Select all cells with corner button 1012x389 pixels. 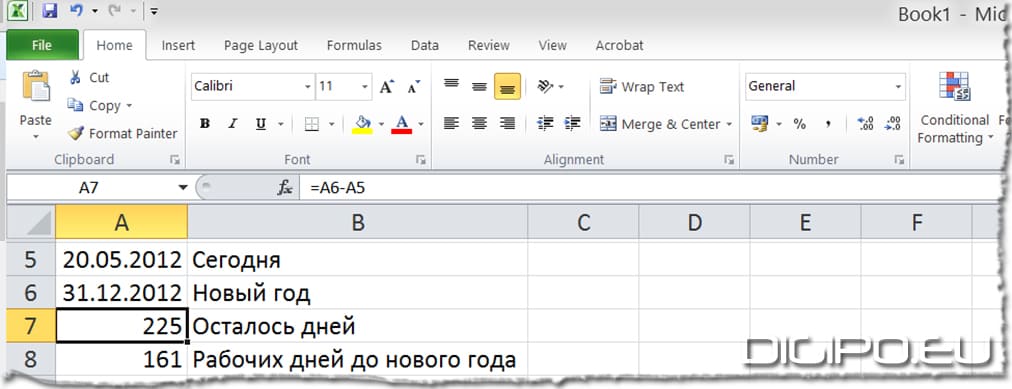[x=31, y=223]
